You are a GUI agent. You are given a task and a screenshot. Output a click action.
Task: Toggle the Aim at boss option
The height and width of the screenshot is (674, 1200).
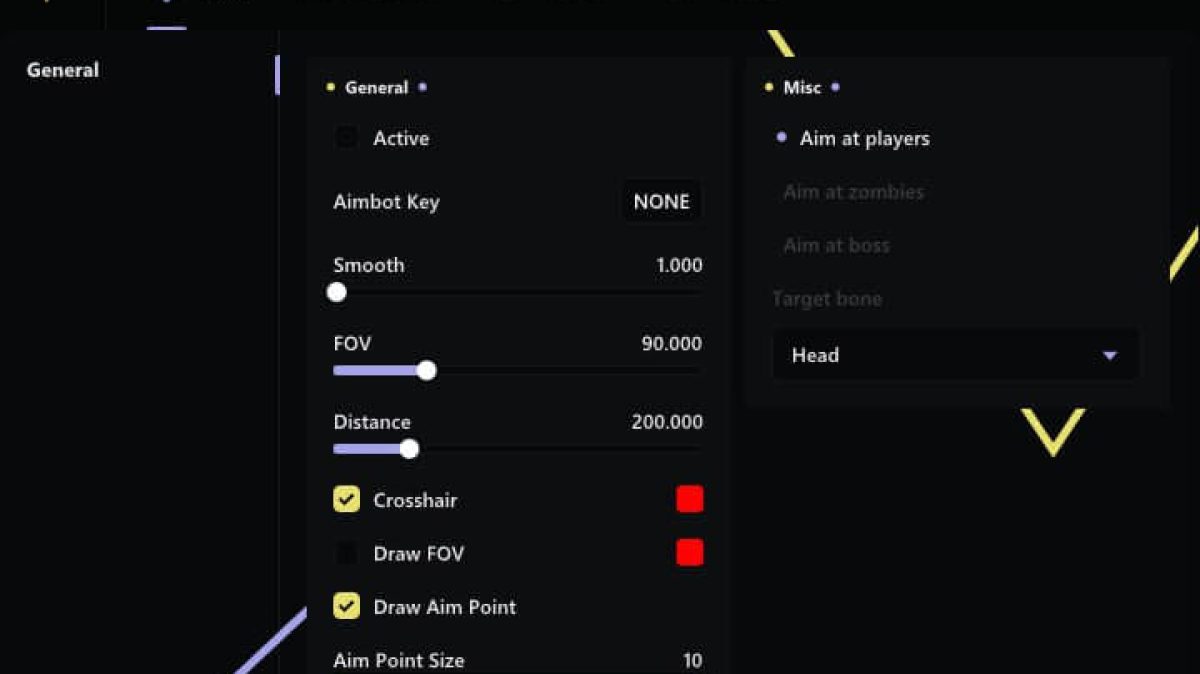[836, 245]
